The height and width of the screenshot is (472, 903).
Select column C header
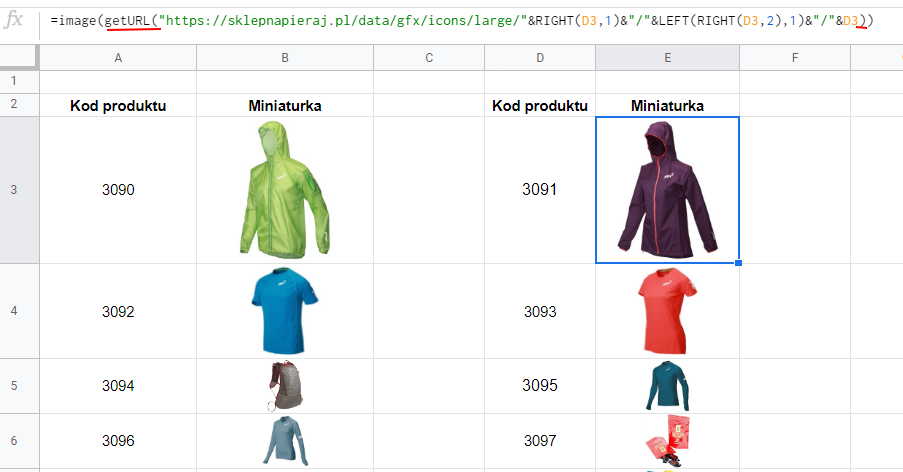429,58
